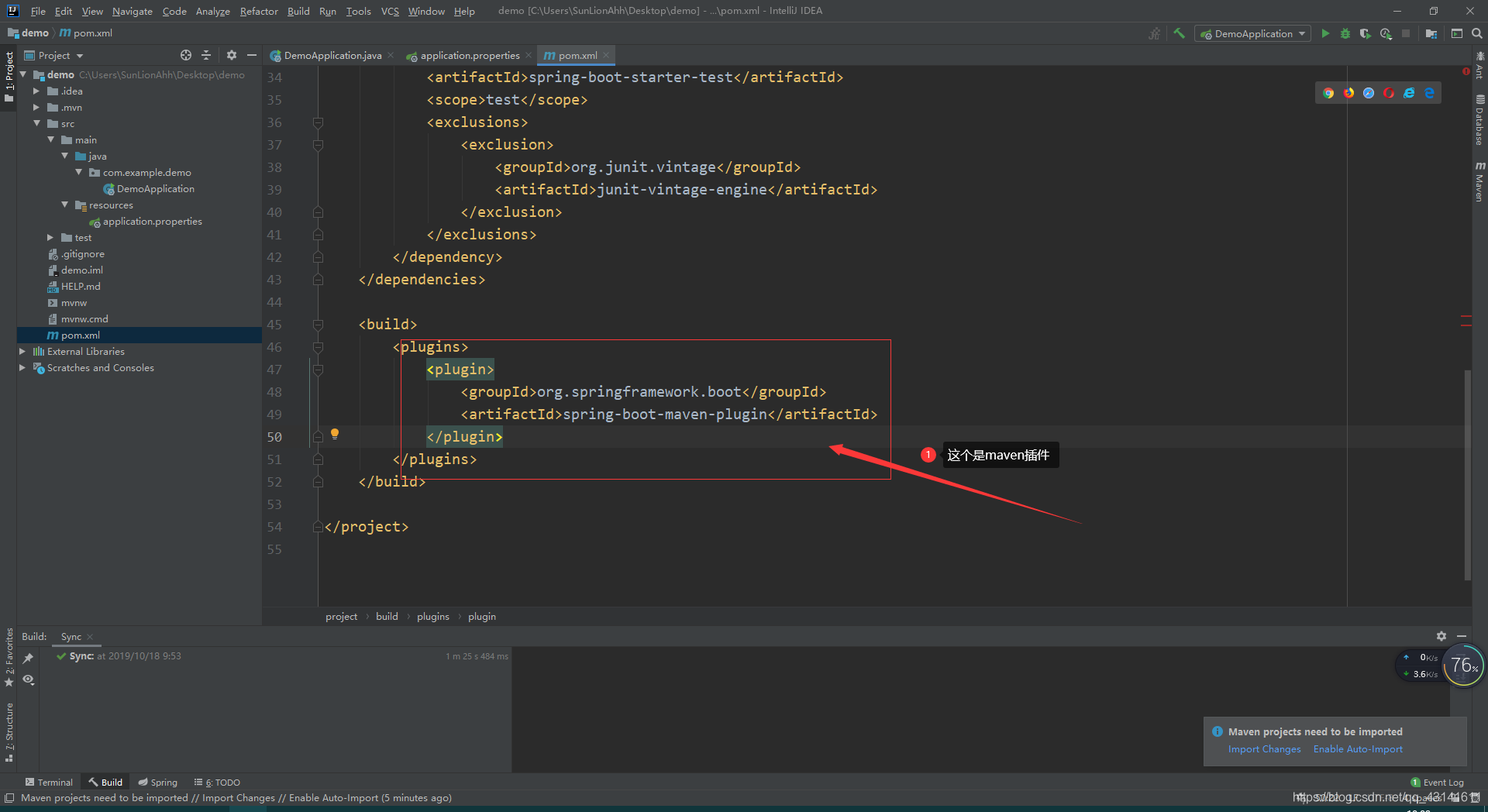Image resolution: width=1488 pixels, height=812 pixels.
Task: Hide the Project tool window
Action: pos(251,55)
